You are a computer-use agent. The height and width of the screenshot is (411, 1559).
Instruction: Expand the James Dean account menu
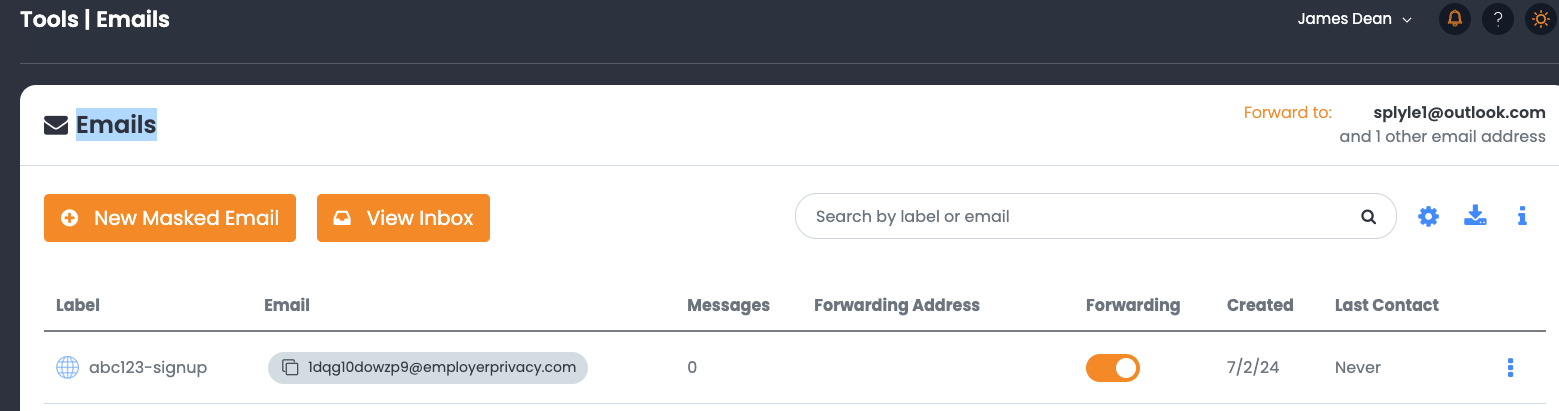coord(1354,19)
